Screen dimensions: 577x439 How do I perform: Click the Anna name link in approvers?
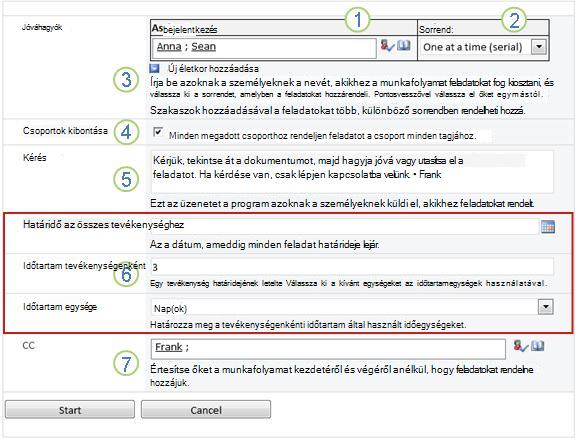[x=169, y=47]
